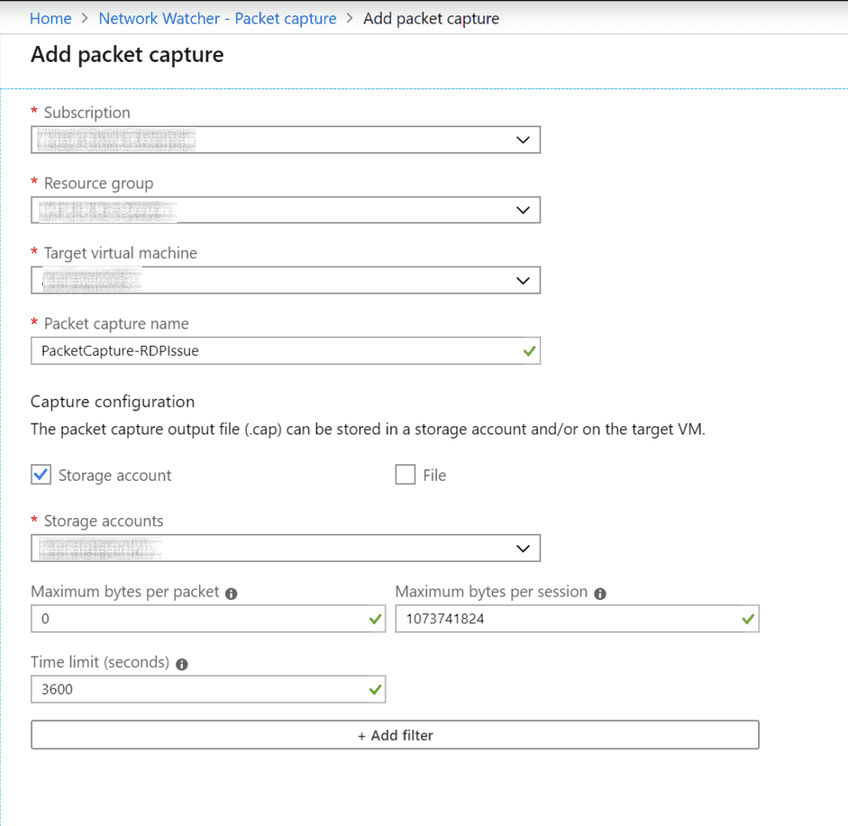The width and height of the screenshot is (848, 826).
Task: Show info for Maximum bytes per packet
Action: [x=231, y=594]
